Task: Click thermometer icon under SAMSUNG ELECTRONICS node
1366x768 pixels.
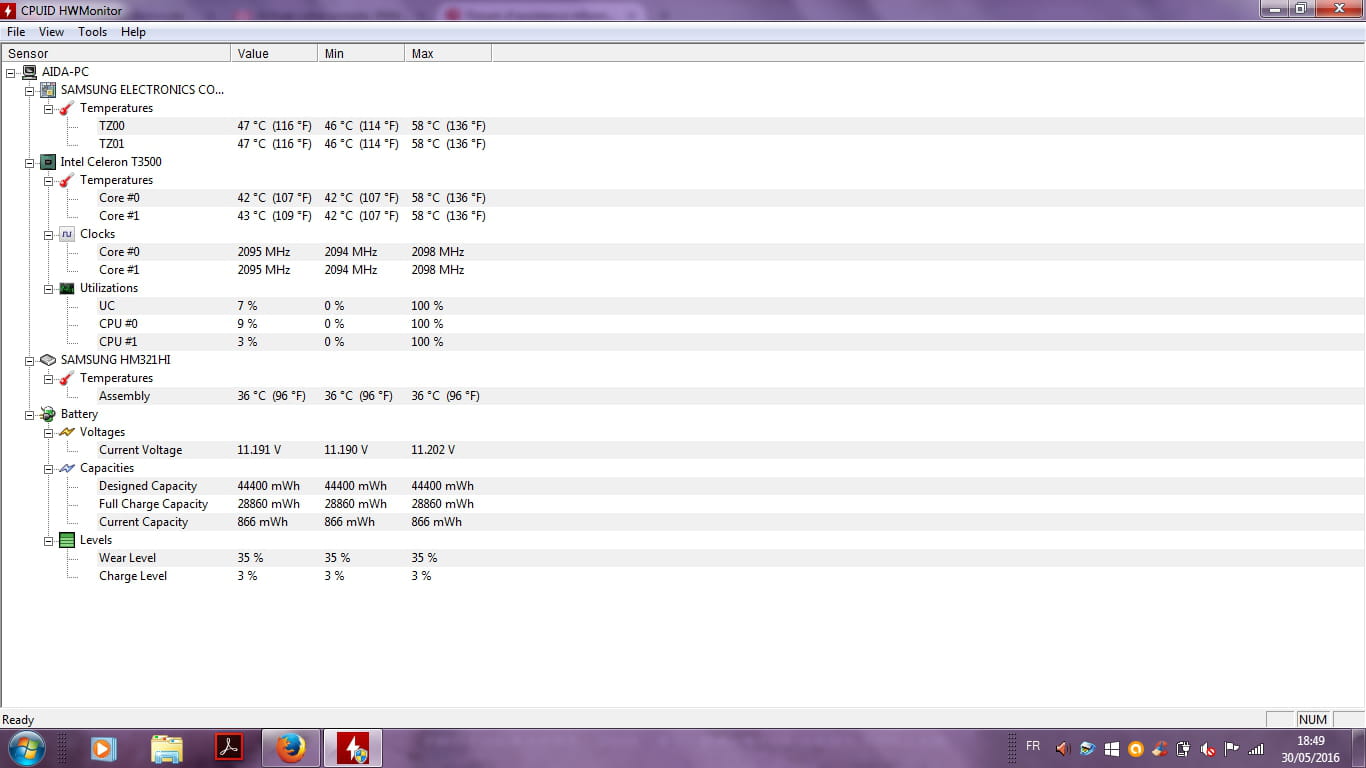Action: point(67,108)
